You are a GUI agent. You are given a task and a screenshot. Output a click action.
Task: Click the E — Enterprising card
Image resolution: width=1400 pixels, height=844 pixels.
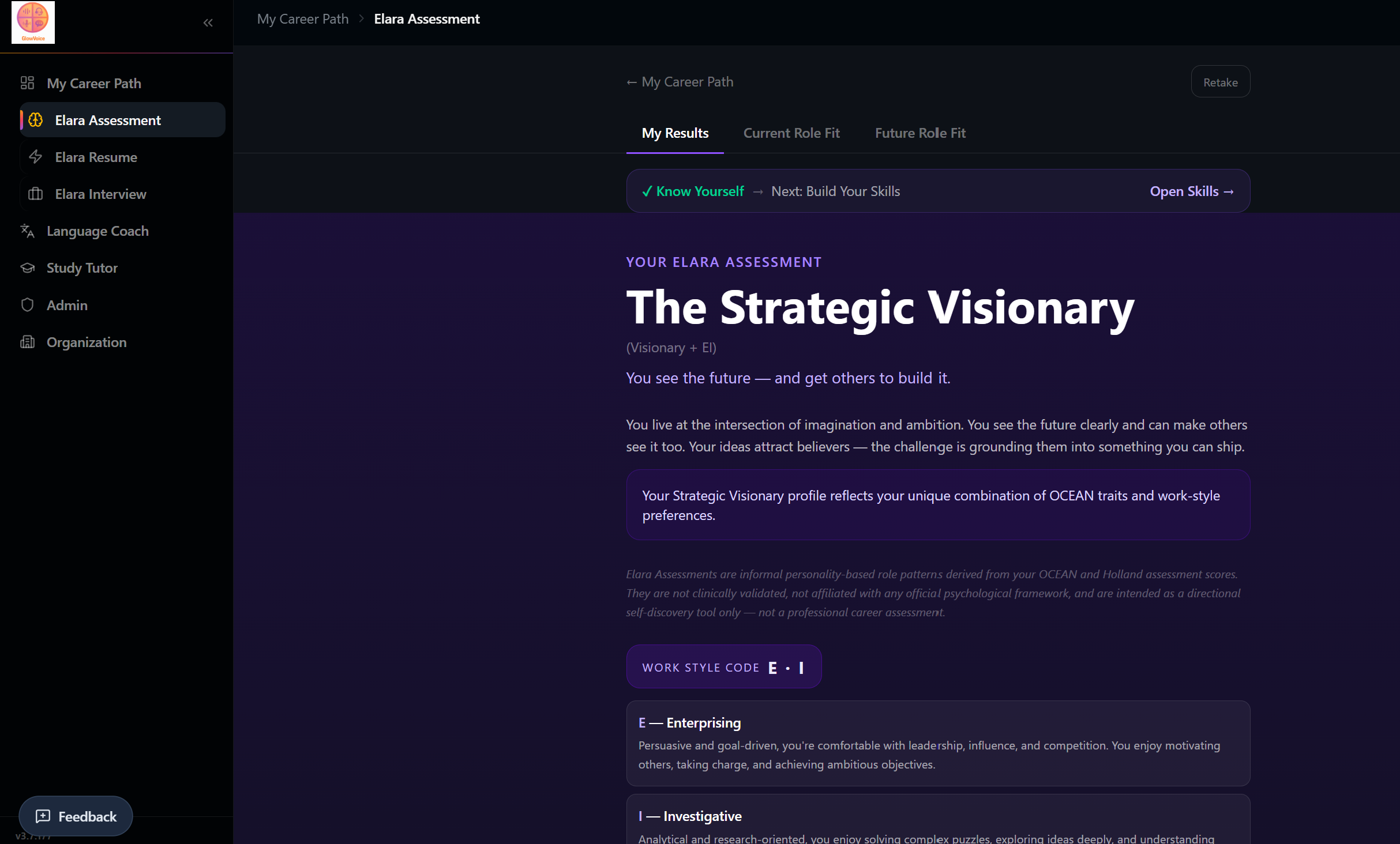coord(939,743)
